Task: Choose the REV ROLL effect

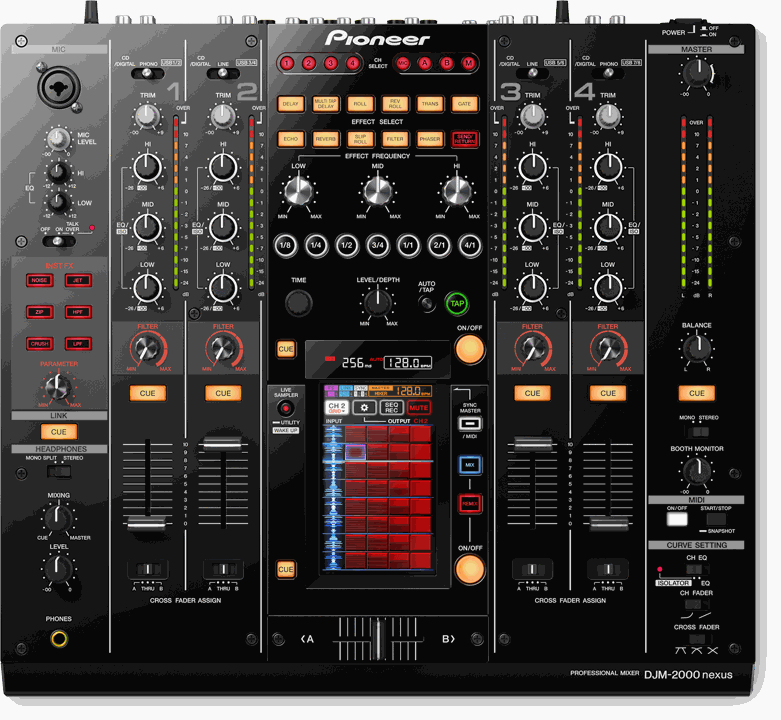Action: tap(395, 104)
